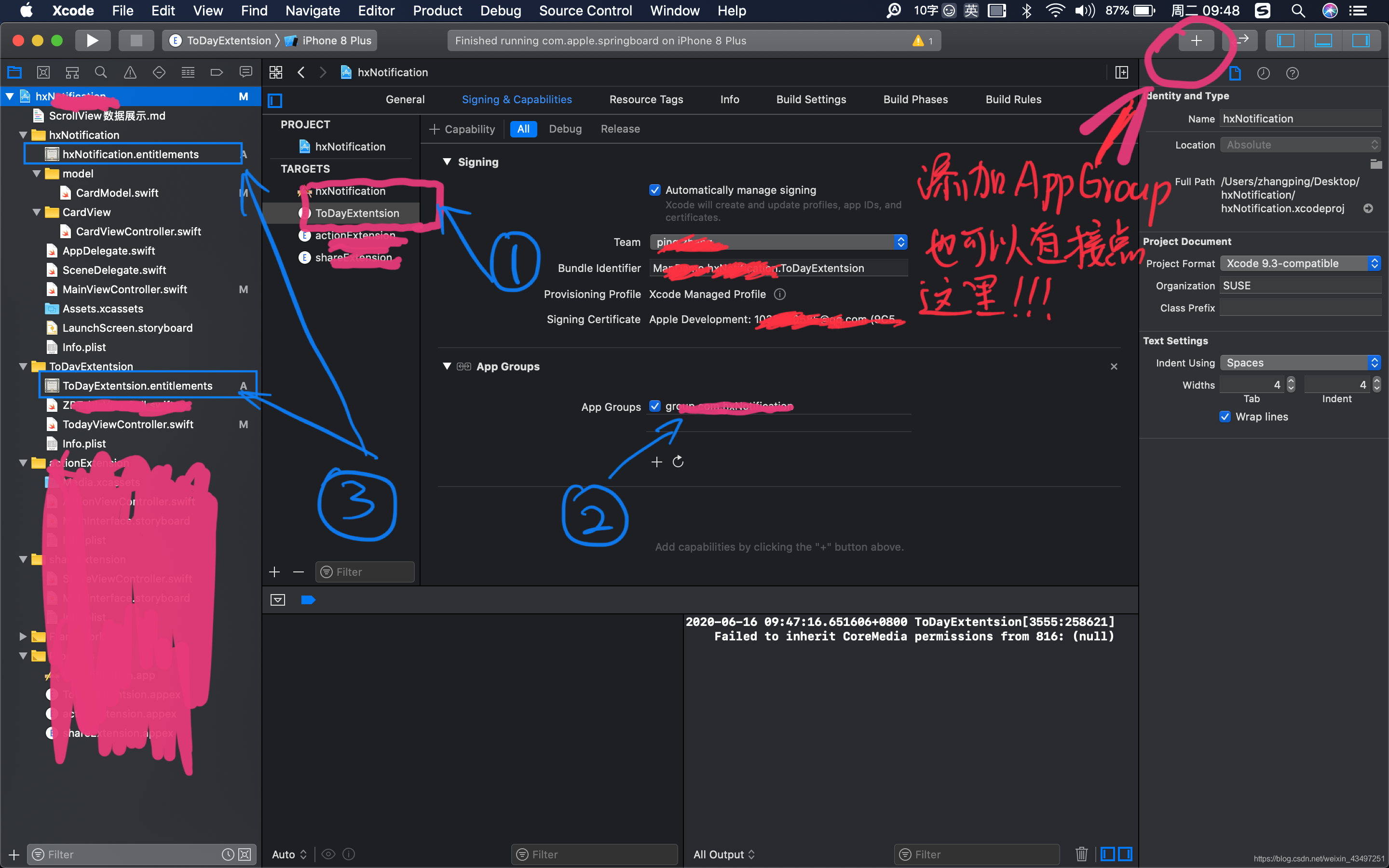Open the Breakpoint navigator
The image size is (1389, 868).
217,72
